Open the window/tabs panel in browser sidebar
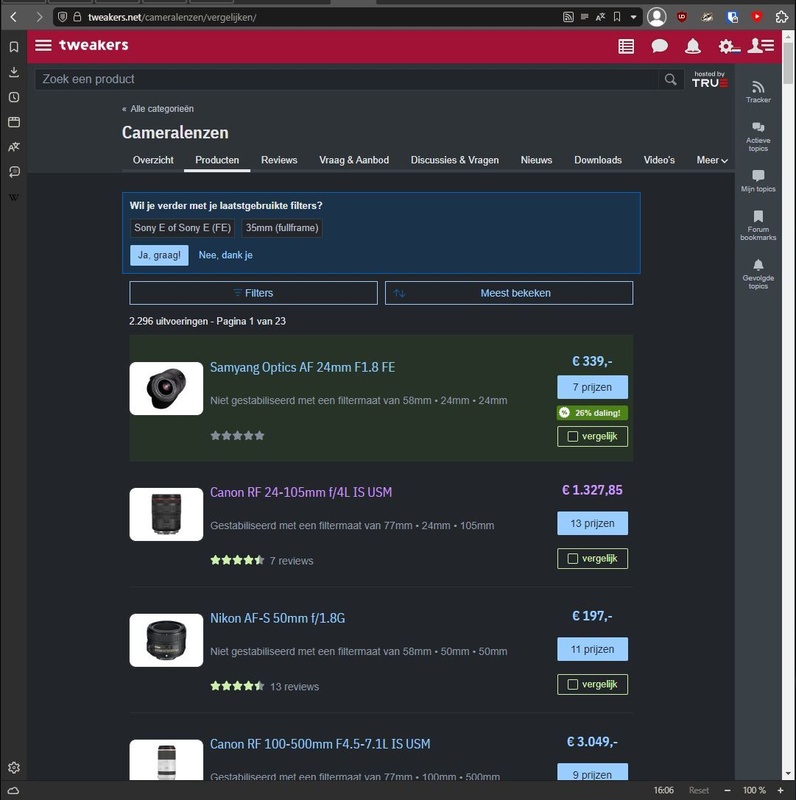Image resolution: width=796 pixels, height=800 pixels. tap(14, 122)
